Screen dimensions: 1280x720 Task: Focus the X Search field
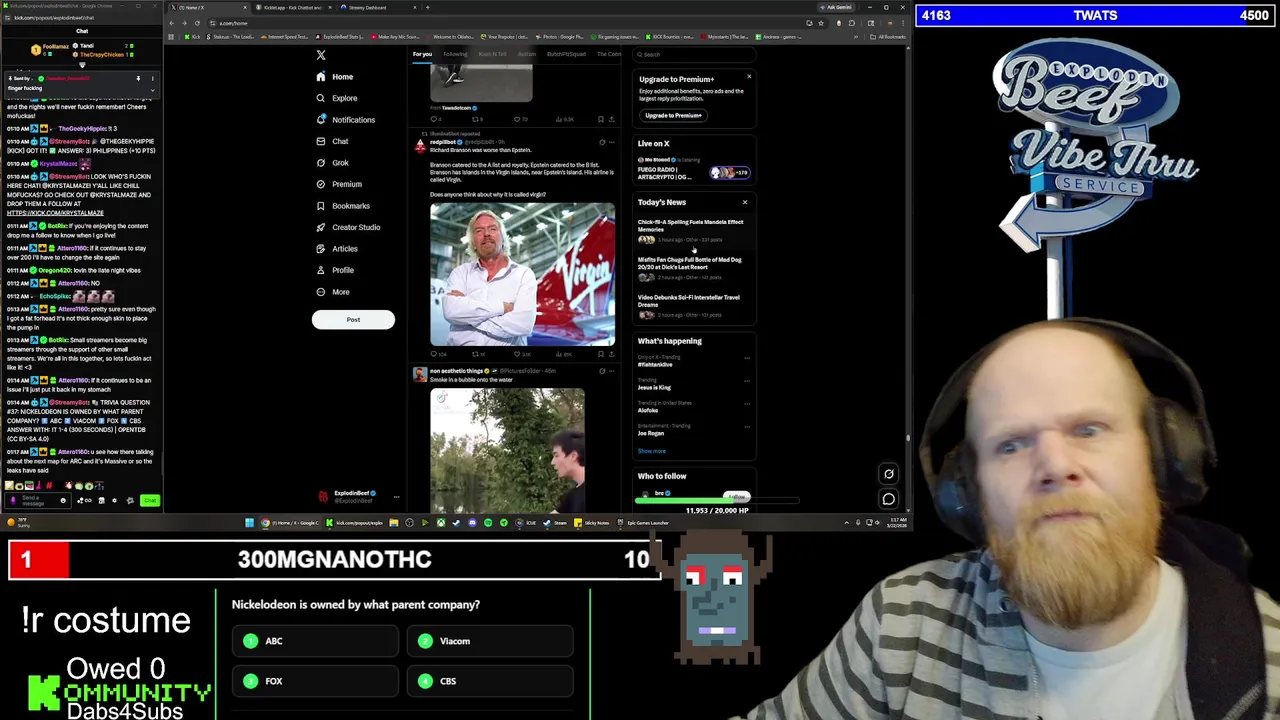[x=694, y=55]
